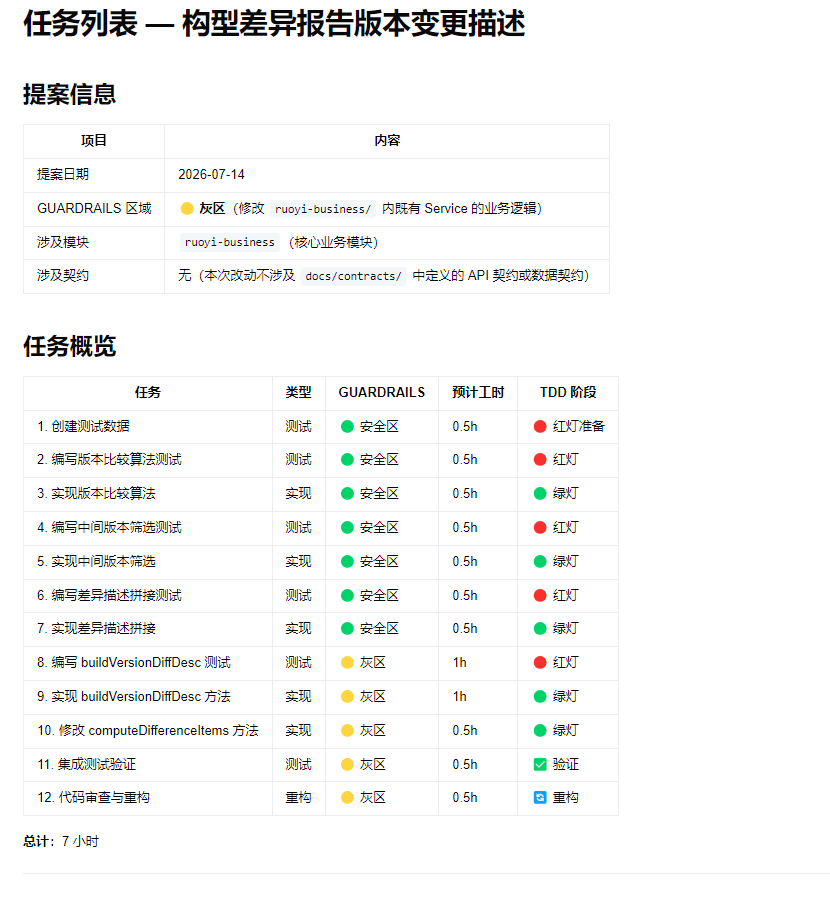Screen dimensions: 830x905
Task: Click the date 2026-07-14
Action: point(211,174)
